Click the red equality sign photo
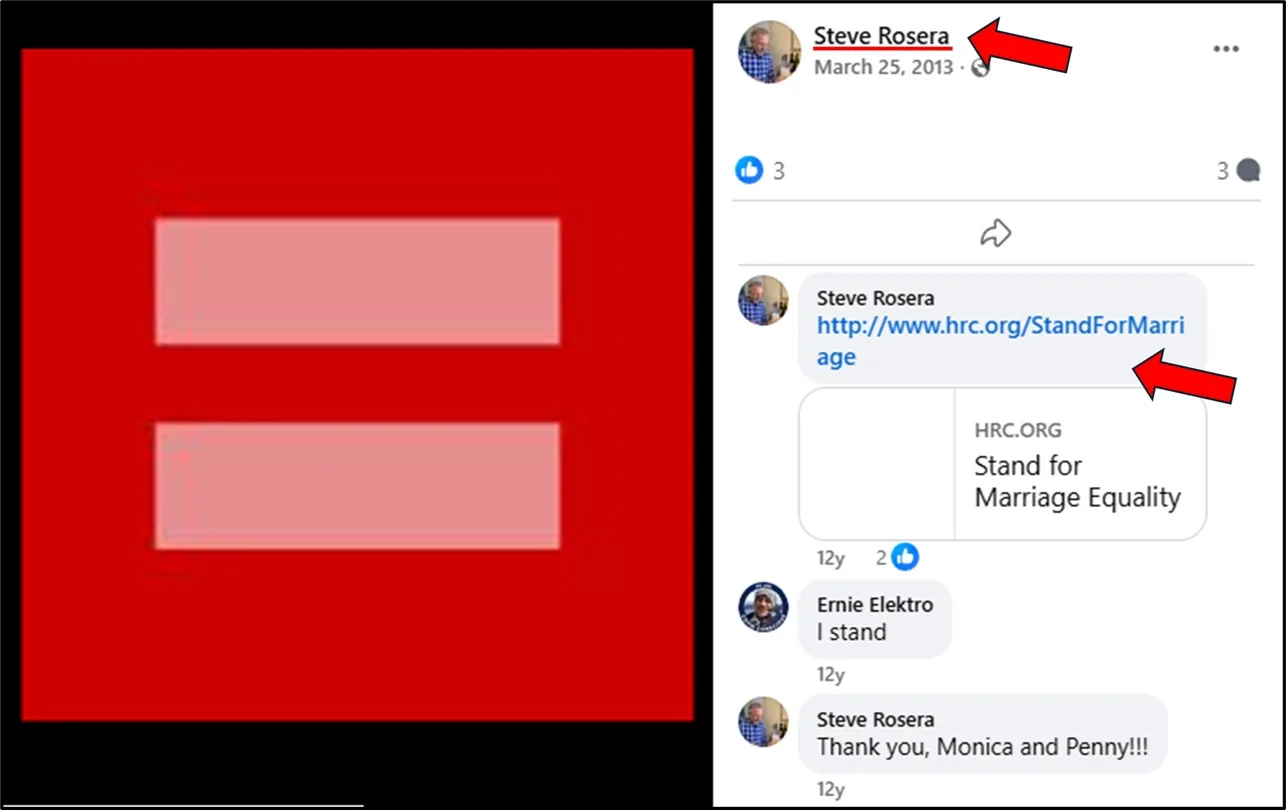 point(357,384)
